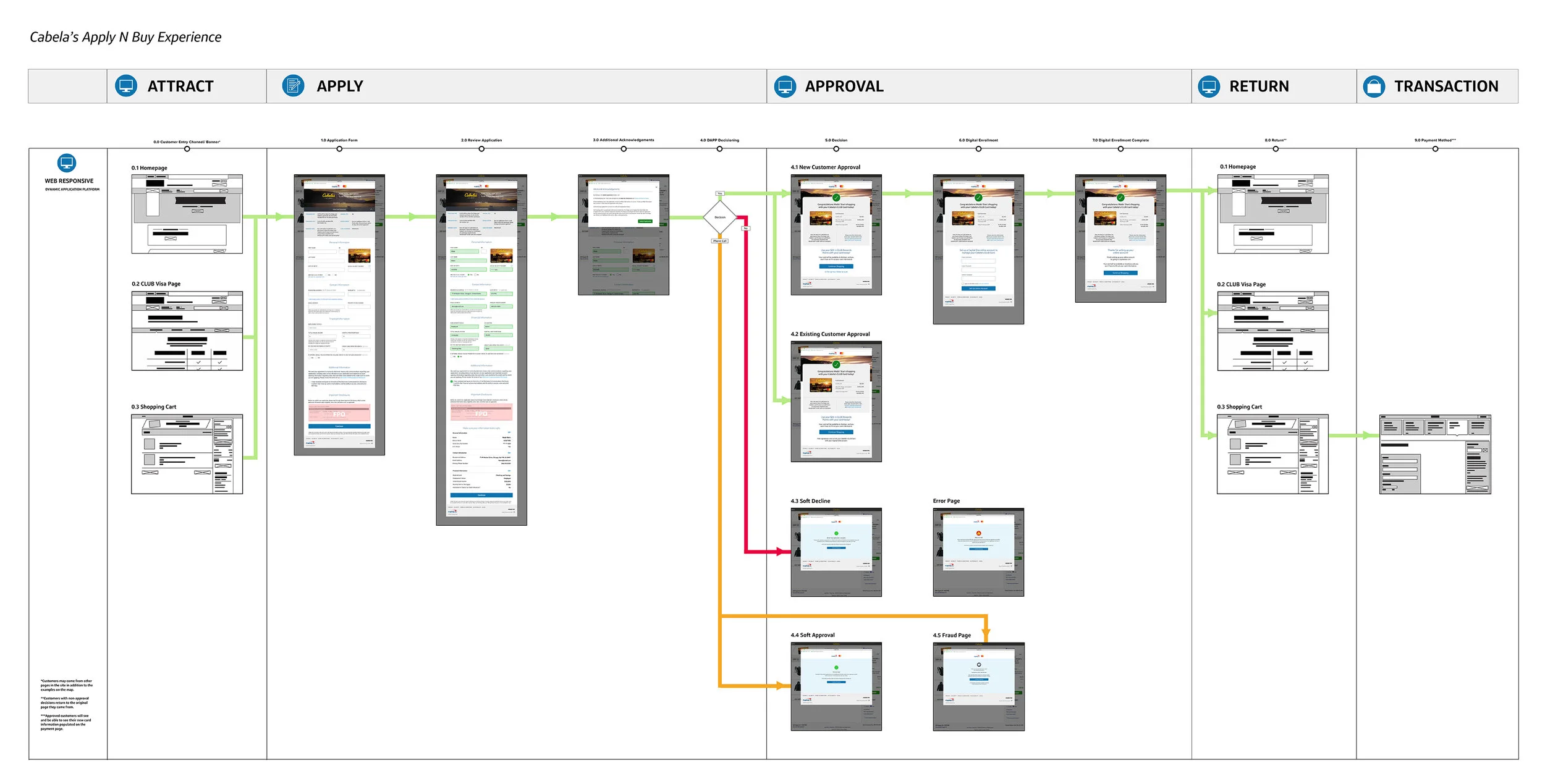This screenshot has width=1545, height=784.
Task: Click the Cabela's CLUB card image on the Application Form
Action: click(359, 256)
